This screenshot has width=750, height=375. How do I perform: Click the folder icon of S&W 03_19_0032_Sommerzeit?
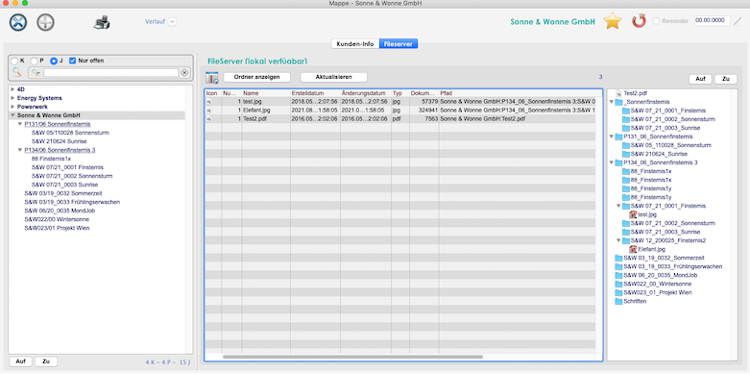pyautogui.click(x=618, y=258)
